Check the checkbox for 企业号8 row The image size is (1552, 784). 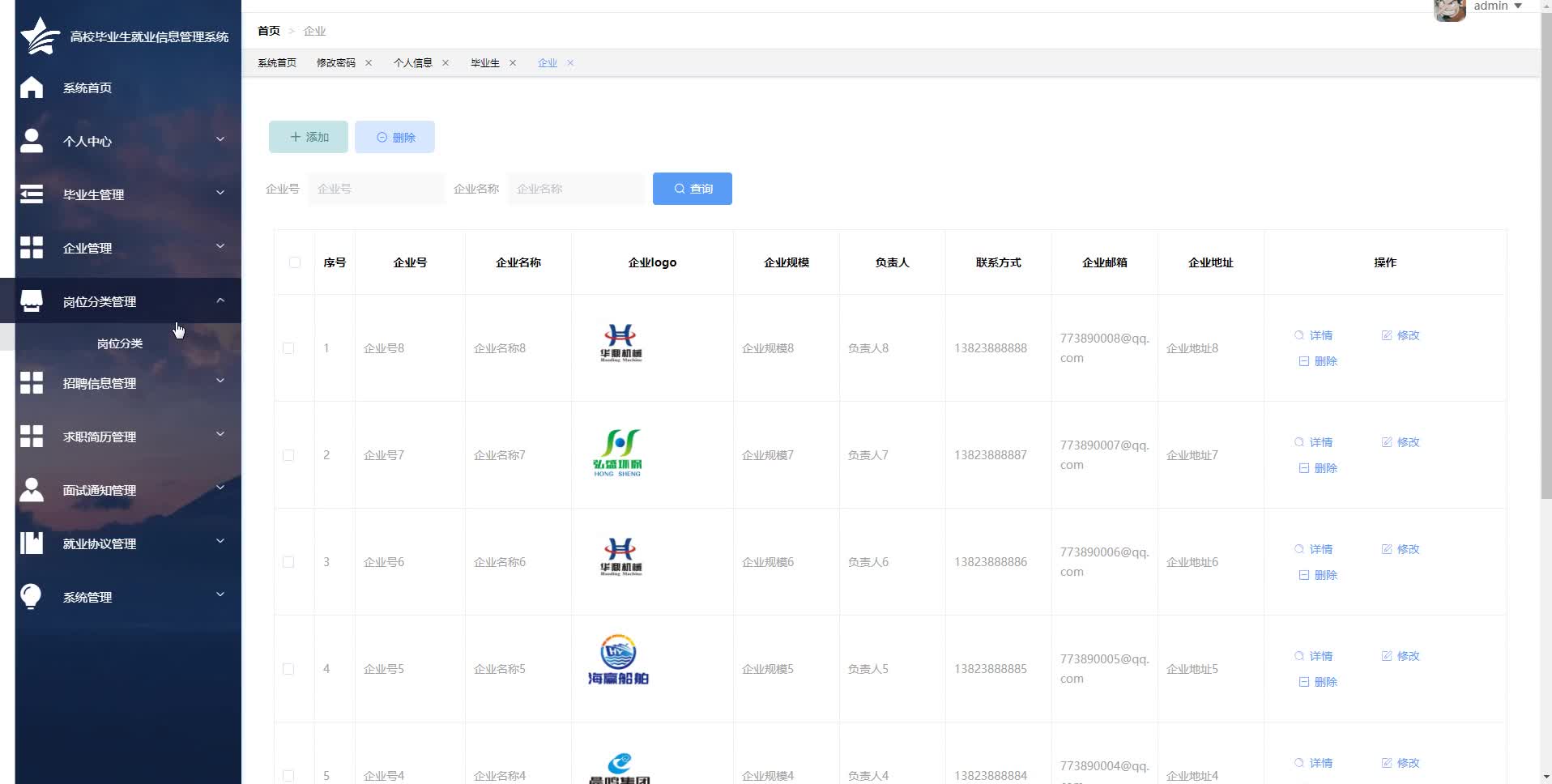[289, 348]
